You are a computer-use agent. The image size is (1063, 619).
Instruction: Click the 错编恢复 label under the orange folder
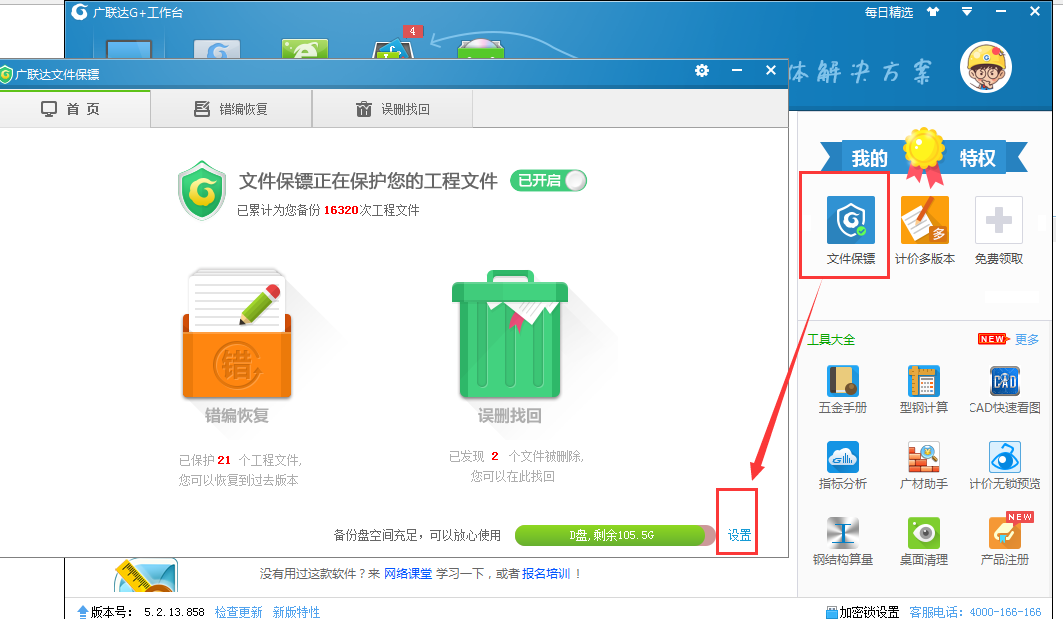click(x=237, y=416)
